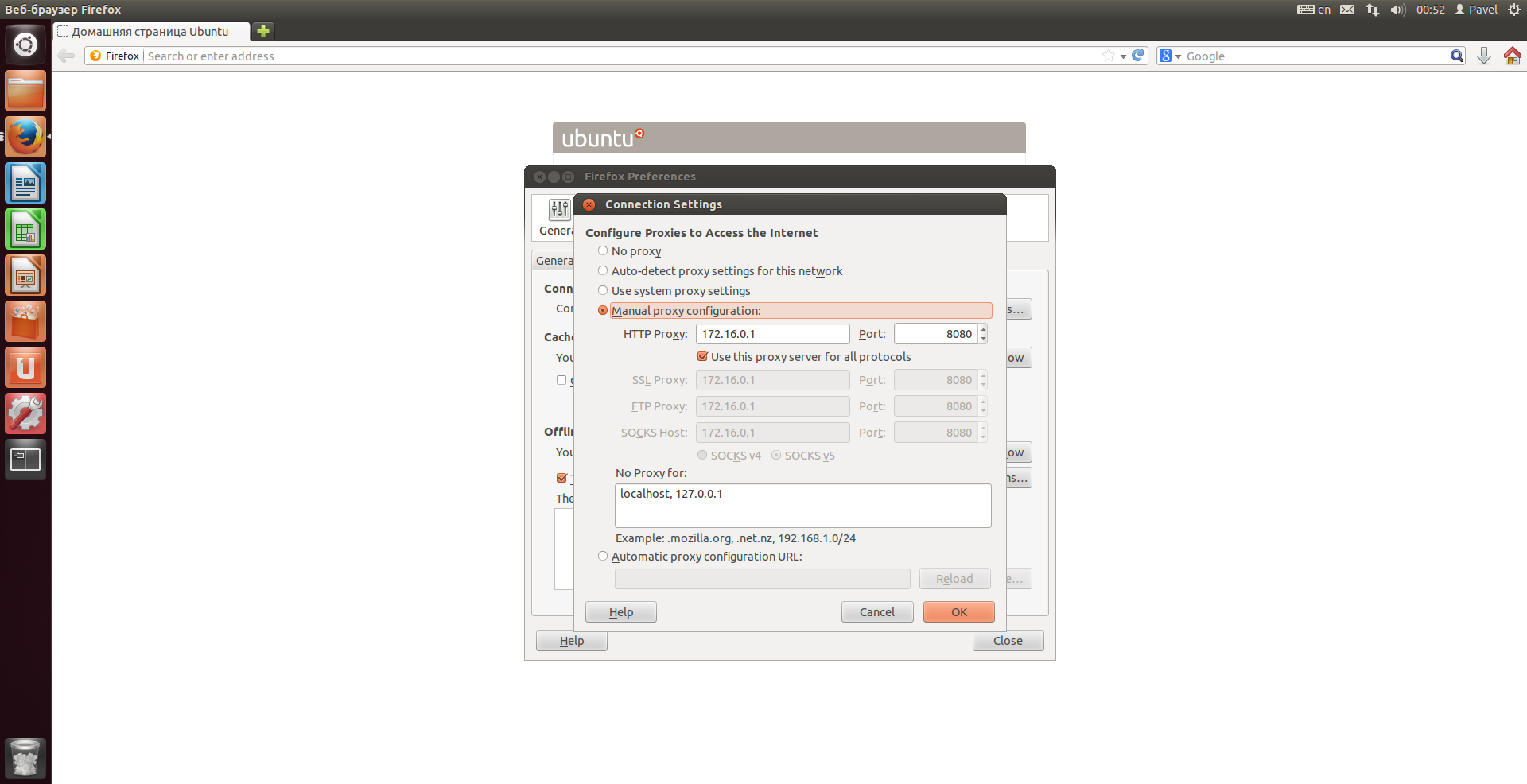The width and height of the screenshot is (1527, 784).
Task: Switch to the Домашняя страница Ubuntu tab
Action: [x=150, y=32]
